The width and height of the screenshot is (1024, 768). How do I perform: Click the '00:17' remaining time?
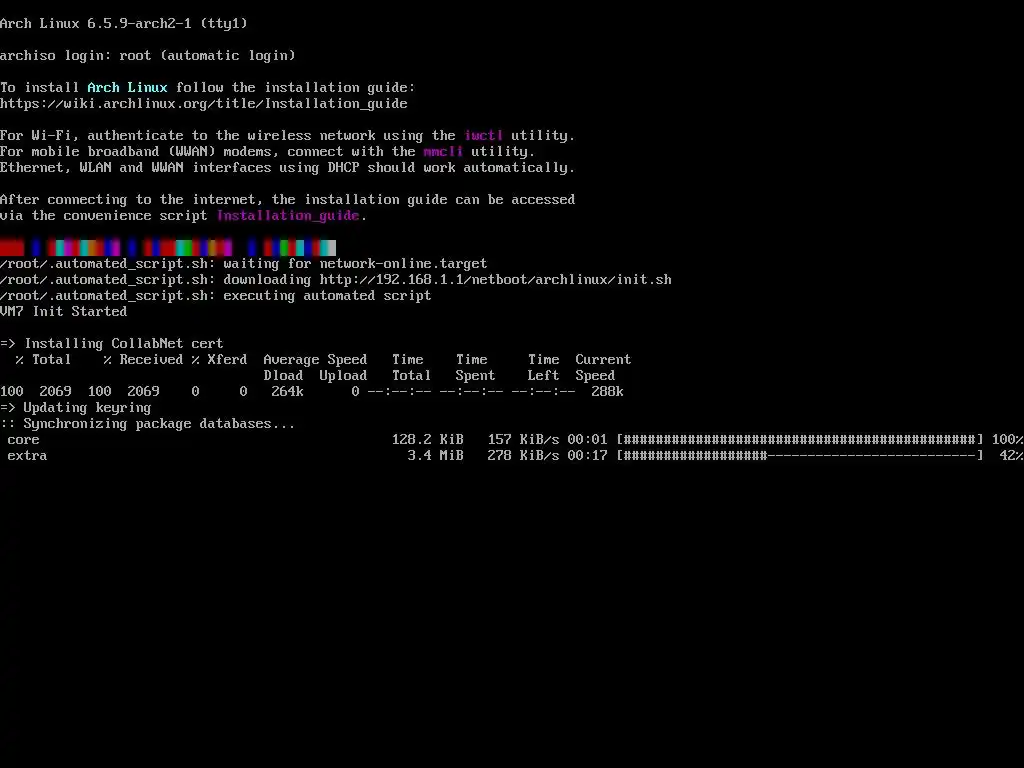tap(587, 456)
